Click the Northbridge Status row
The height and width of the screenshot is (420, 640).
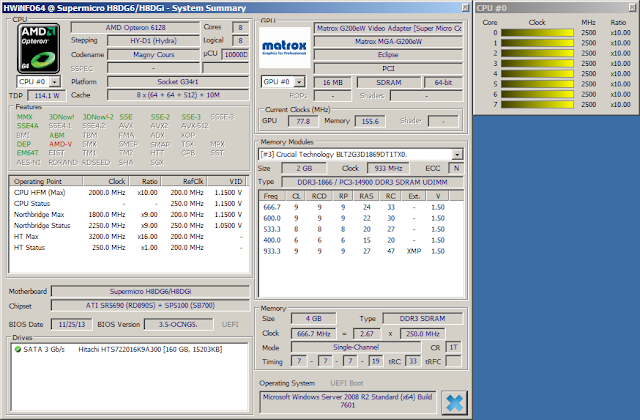coord(128,226)
